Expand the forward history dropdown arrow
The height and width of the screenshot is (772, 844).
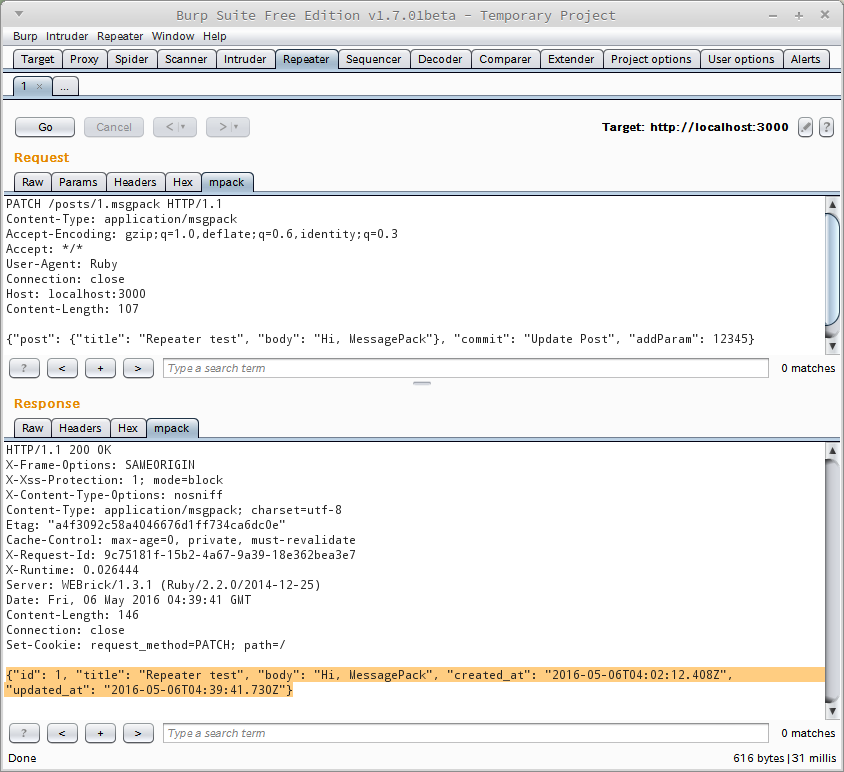pos(236,127)
